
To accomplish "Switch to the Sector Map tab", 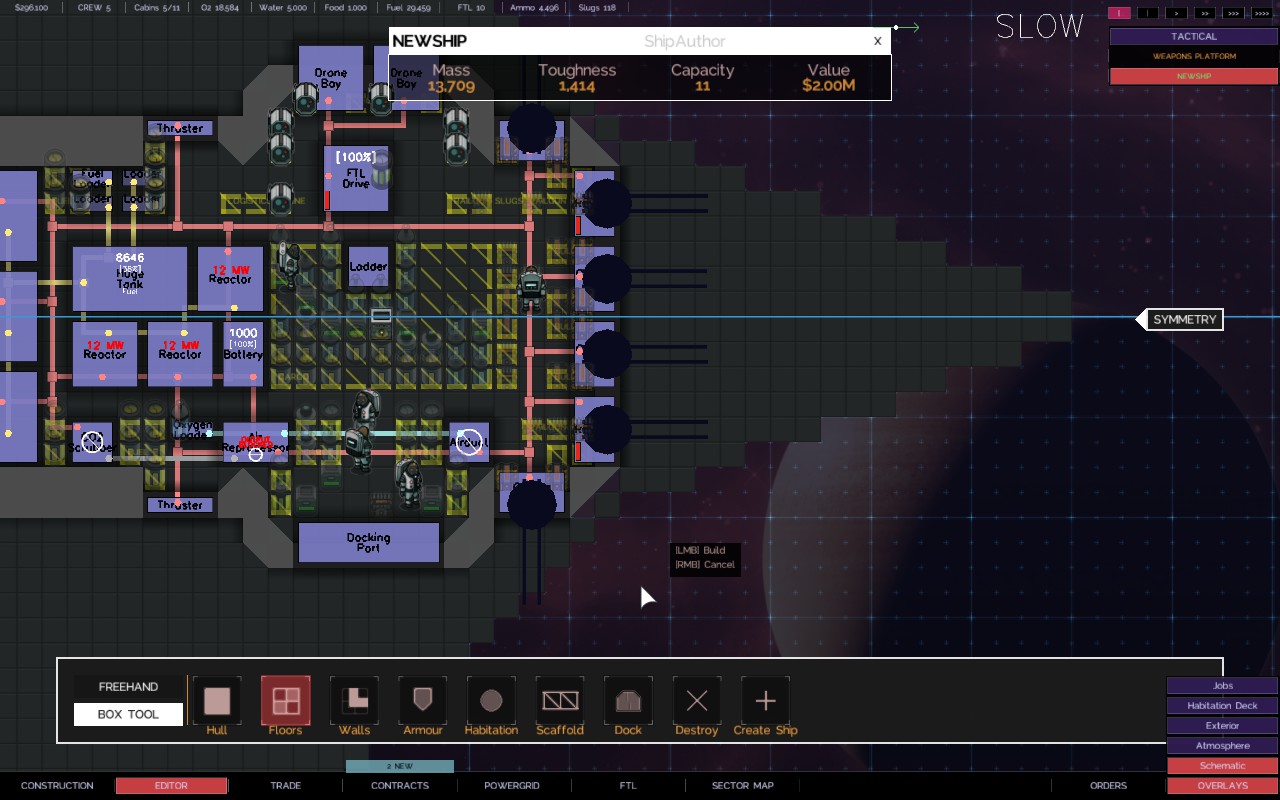I will 742,786.
